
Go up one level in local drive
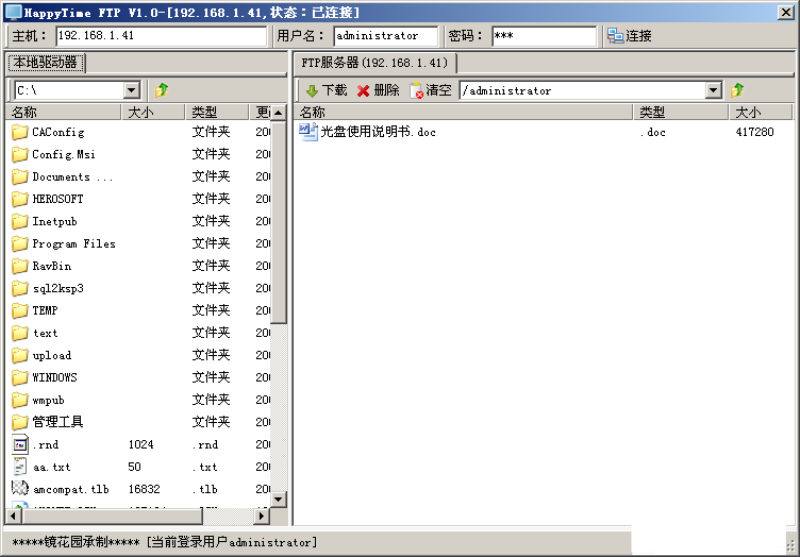click(162, 90)
